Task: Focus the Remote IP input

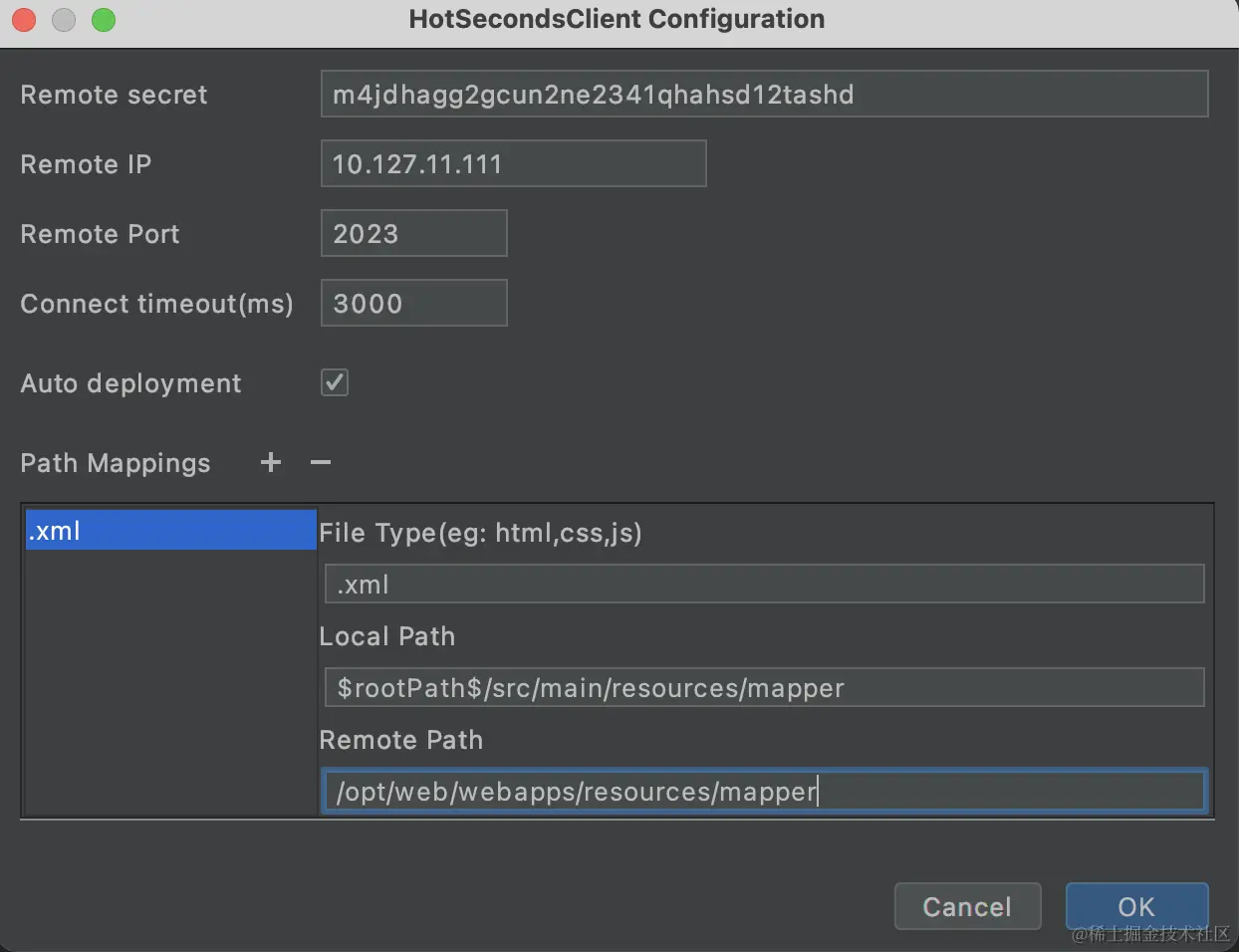Action: click(513, 164)
